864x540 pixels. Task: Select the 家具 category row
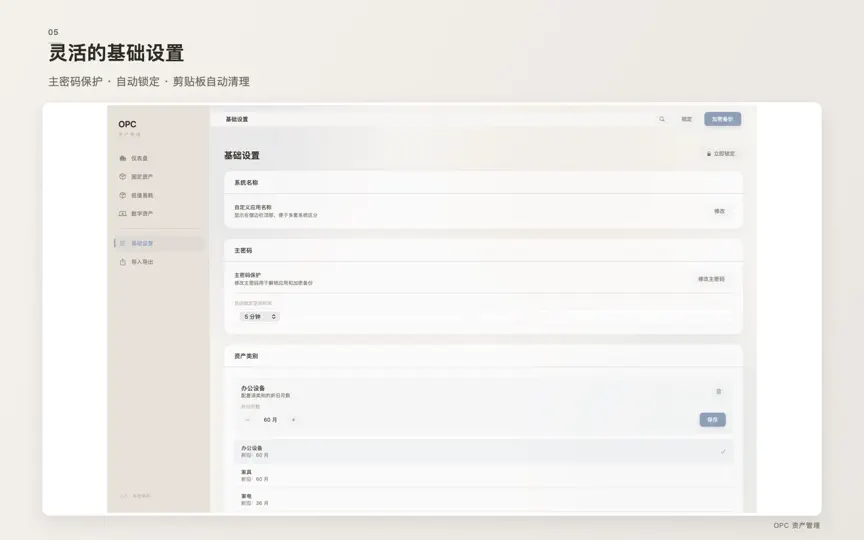(484, 476)
